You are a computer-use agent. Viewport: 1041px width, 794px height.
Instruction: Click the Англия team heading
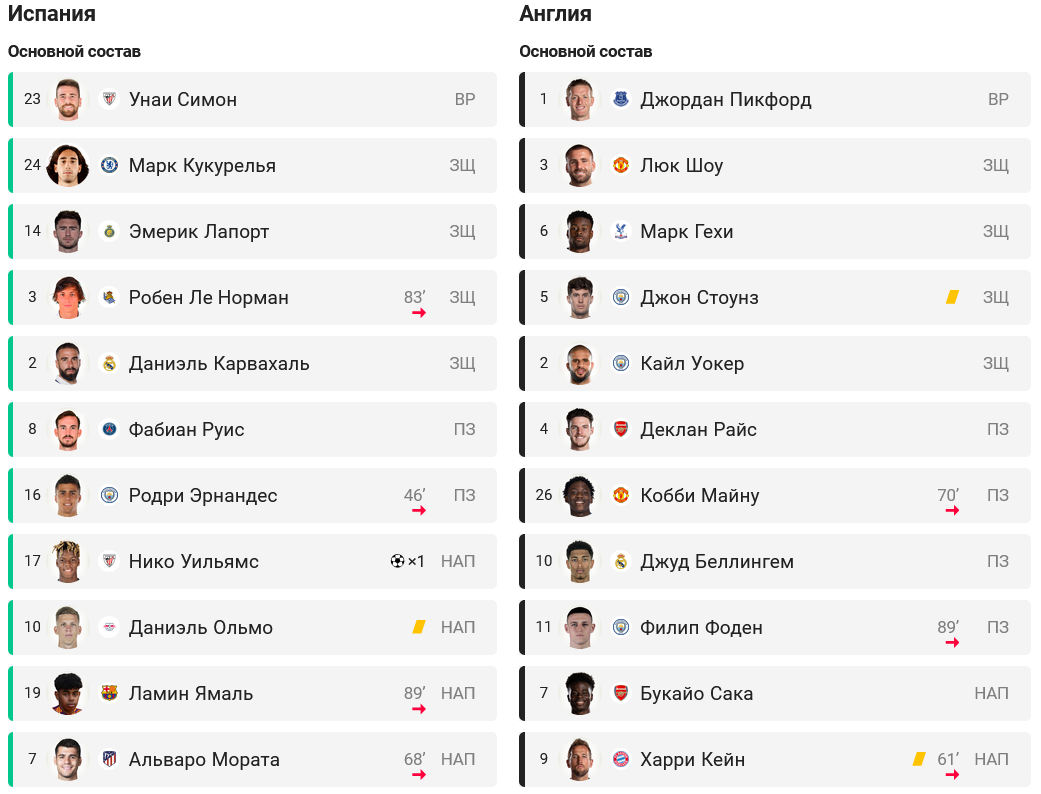pyautogui.click(x=556, y=14)
